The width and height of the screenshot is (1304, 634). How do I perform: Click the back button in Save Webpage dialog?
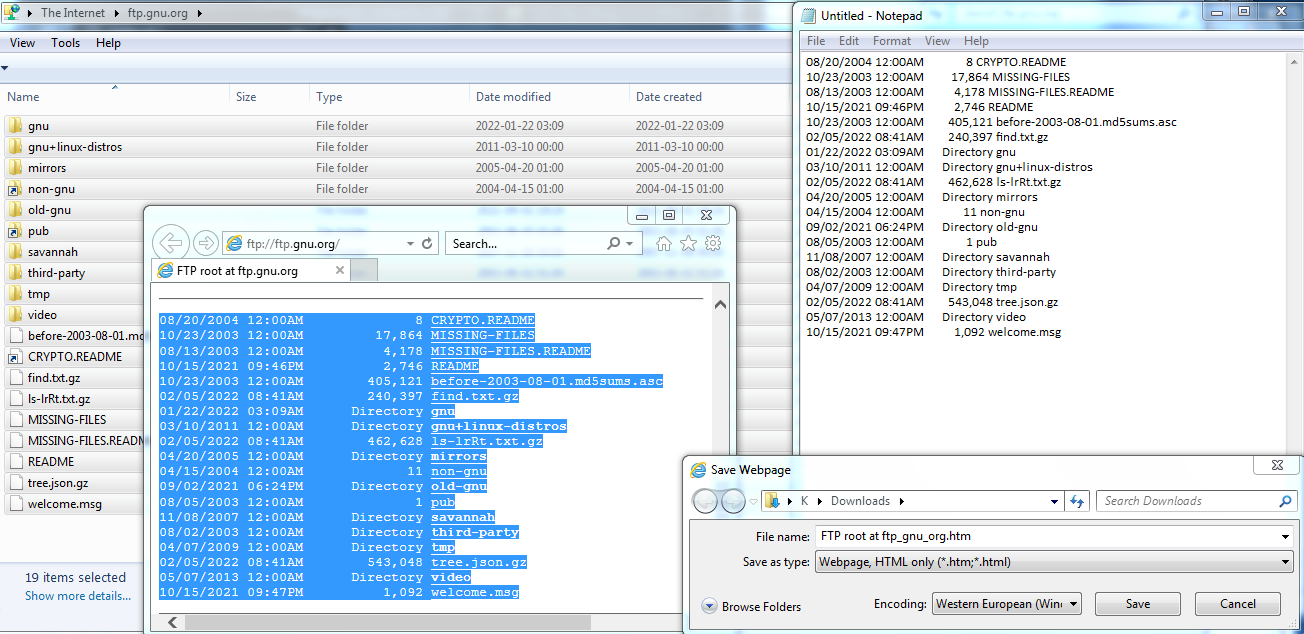pyautogui.click(x=704, y=501)
